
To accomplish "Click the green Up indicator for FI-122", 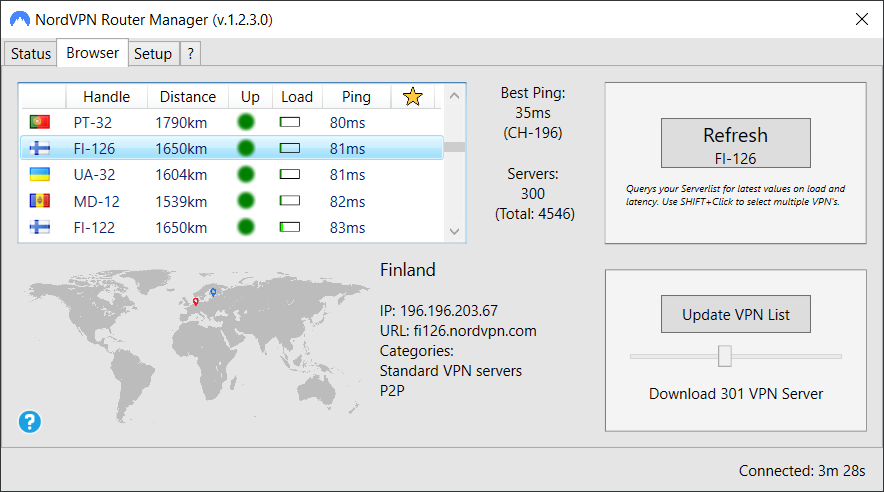I will click(246, 227).
